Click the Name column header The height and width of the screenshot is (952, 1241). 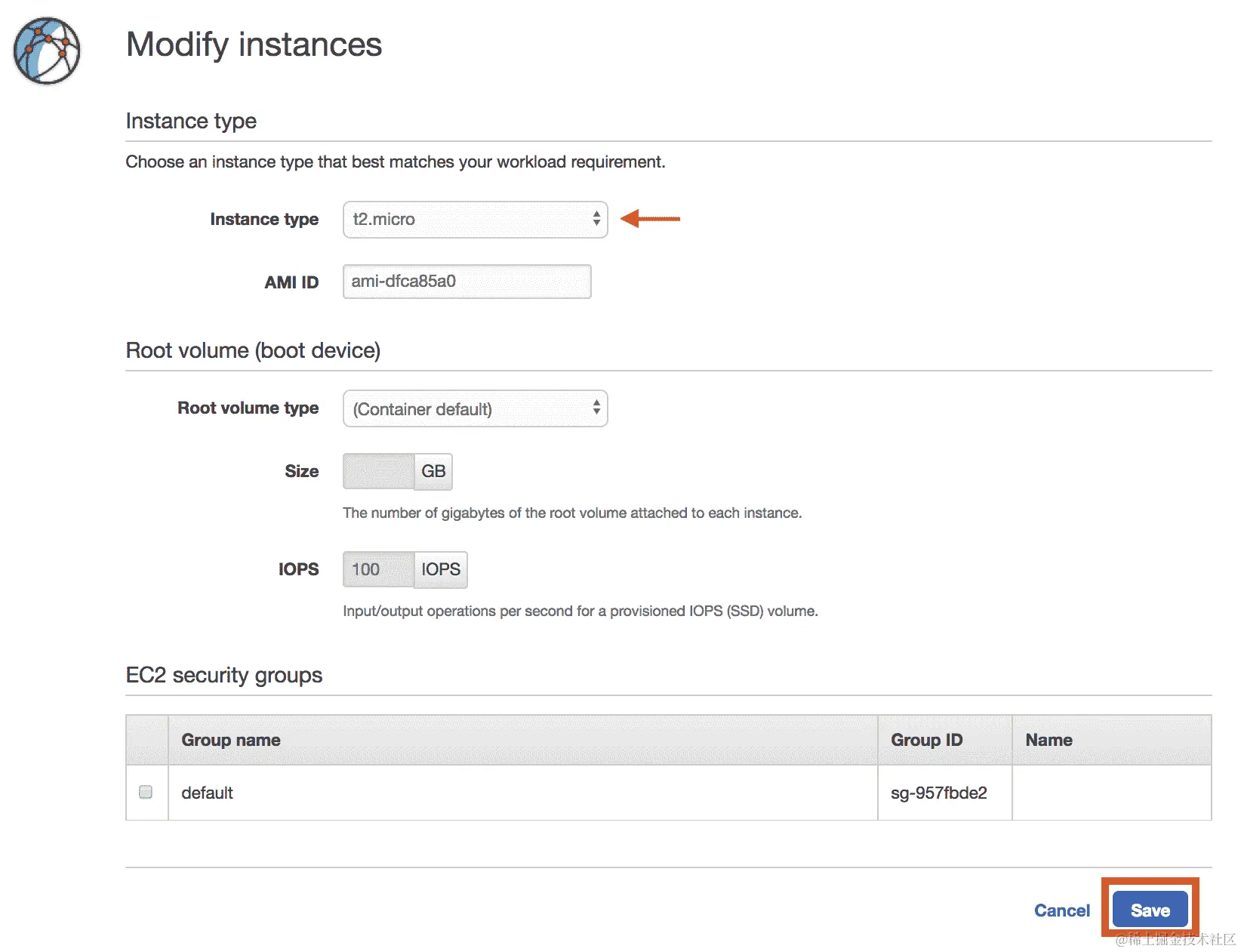tap(1049, 740)
